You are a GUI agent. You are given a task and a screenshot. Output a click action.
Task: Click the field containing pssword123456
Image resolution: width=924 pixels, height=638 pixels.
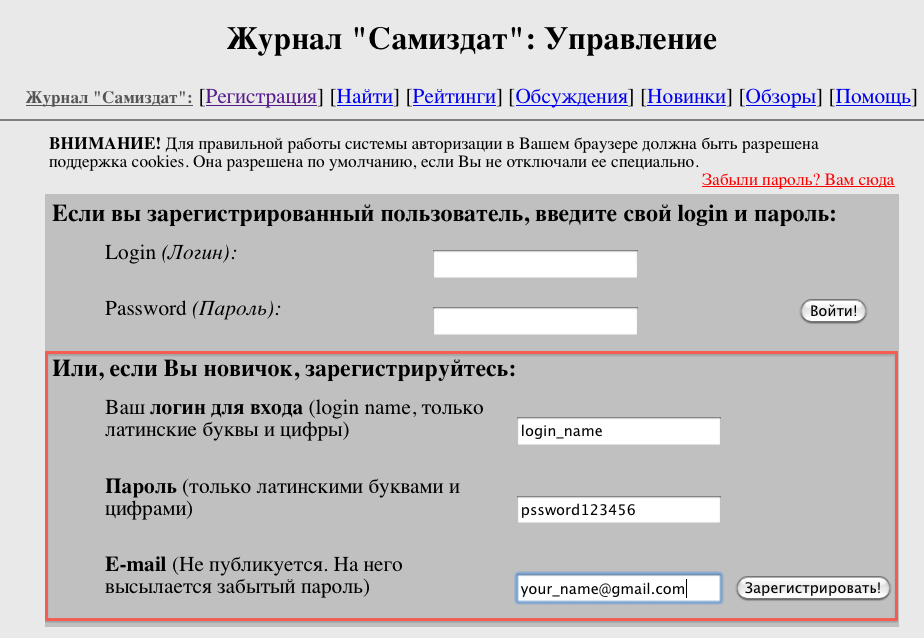click(618, 510)
